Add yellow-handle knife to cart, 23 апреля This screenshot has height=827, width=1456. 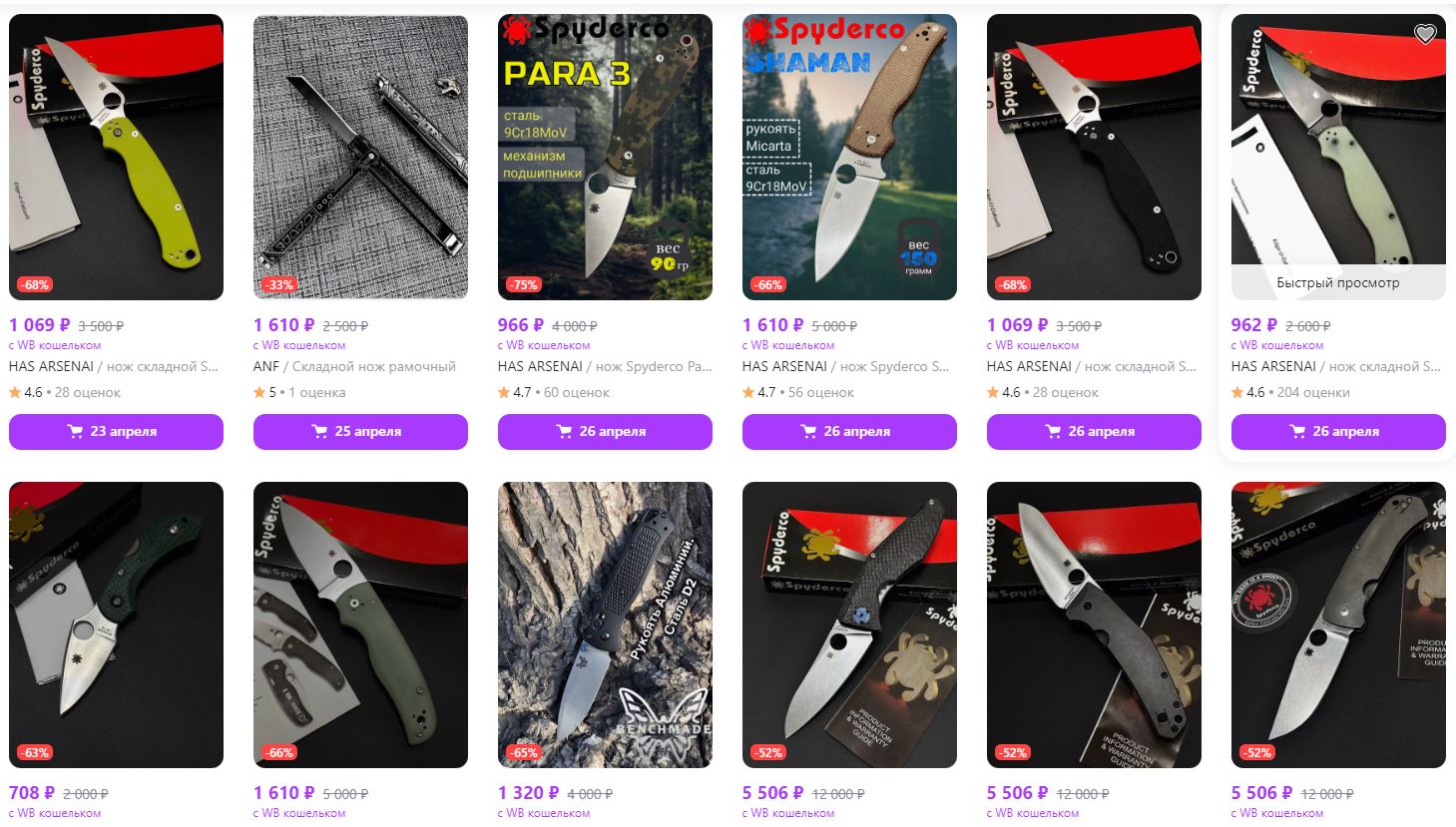tap(116, 432)
